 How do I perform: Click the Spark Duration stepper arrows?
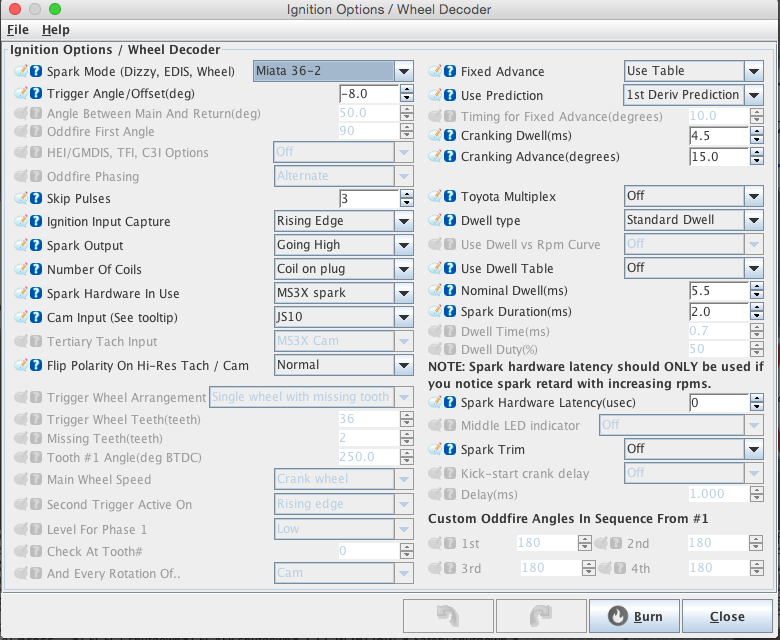757,312
